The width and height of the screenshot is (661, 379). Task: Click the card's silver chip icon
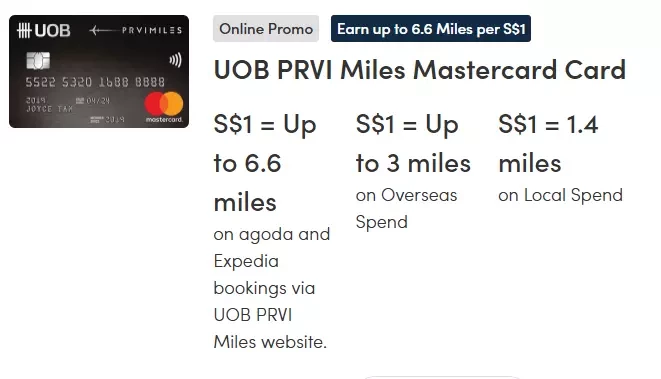38,61
